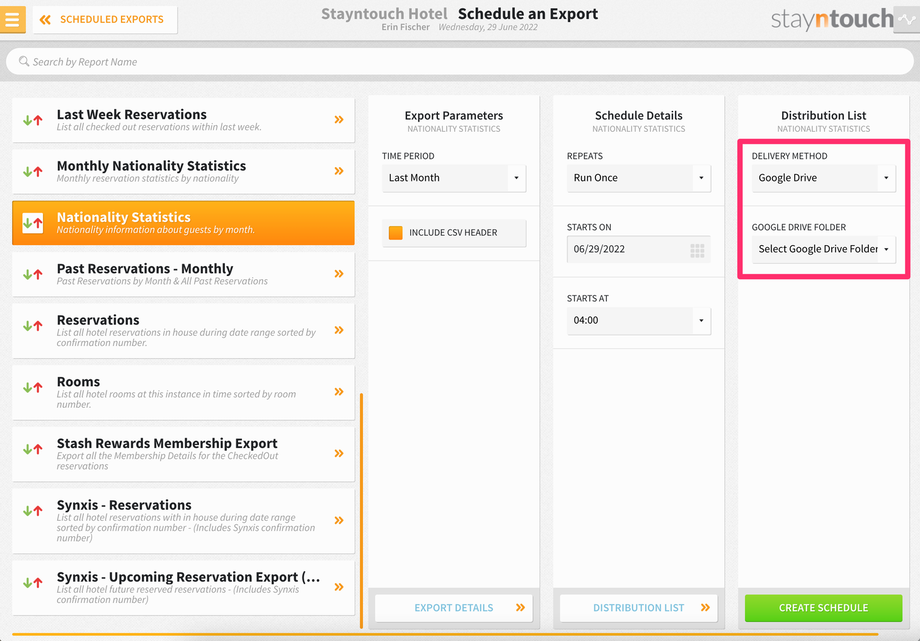Click chevron arrow on Monthly Nationality Statistics row

pyautogui.click(x=339, y=171)
